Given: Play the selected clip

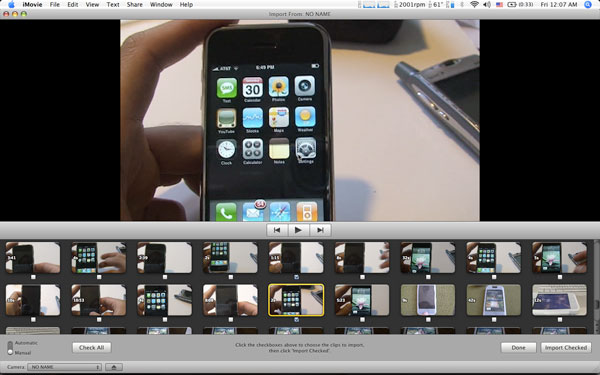Looking at the screenshot, I should (x=298, y=230).
